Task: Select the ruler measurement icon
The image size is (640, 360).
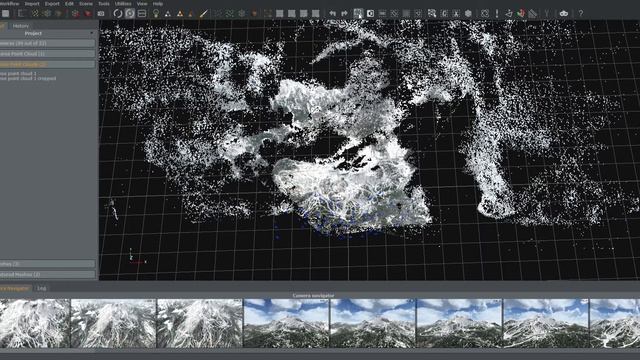Action: 533,13
